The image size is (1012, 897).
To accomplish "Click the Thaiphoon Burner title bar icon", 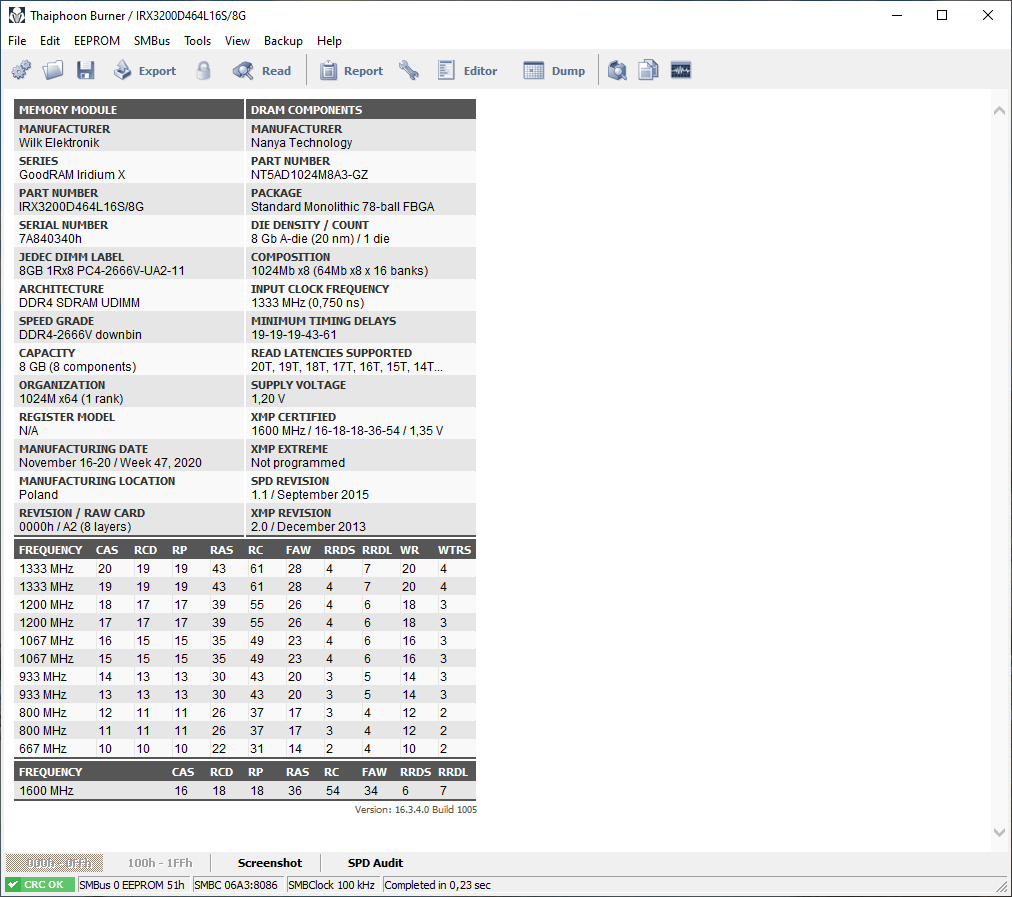I will (x=16, y=15).
